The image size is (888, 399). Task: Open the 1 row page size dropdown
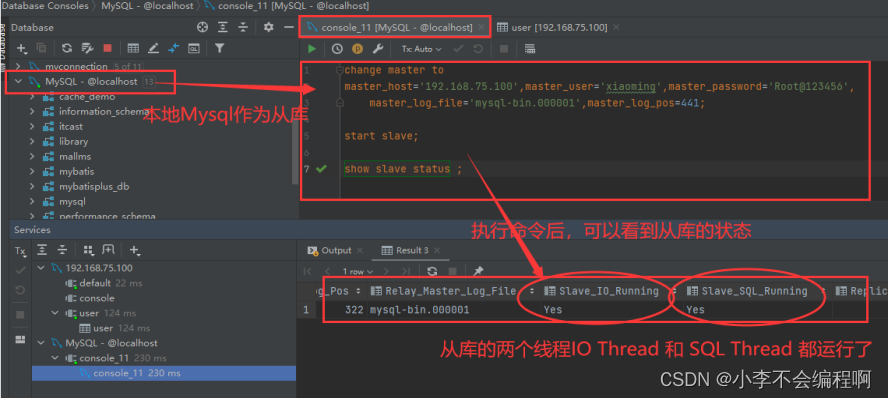358,272
